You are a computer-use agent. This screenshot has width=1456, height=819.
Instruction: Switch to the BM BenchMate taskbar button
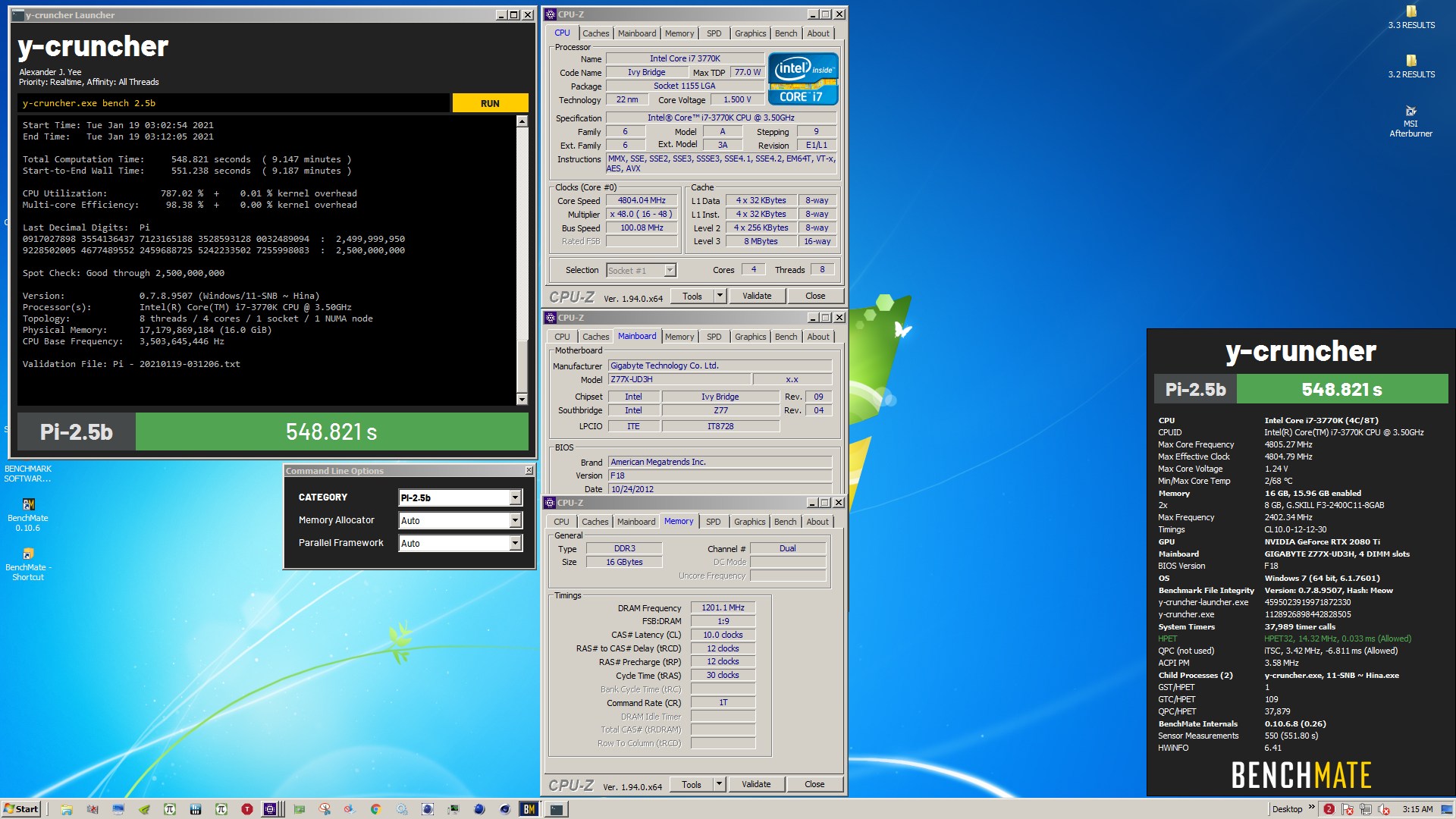[x=529, y=809]
